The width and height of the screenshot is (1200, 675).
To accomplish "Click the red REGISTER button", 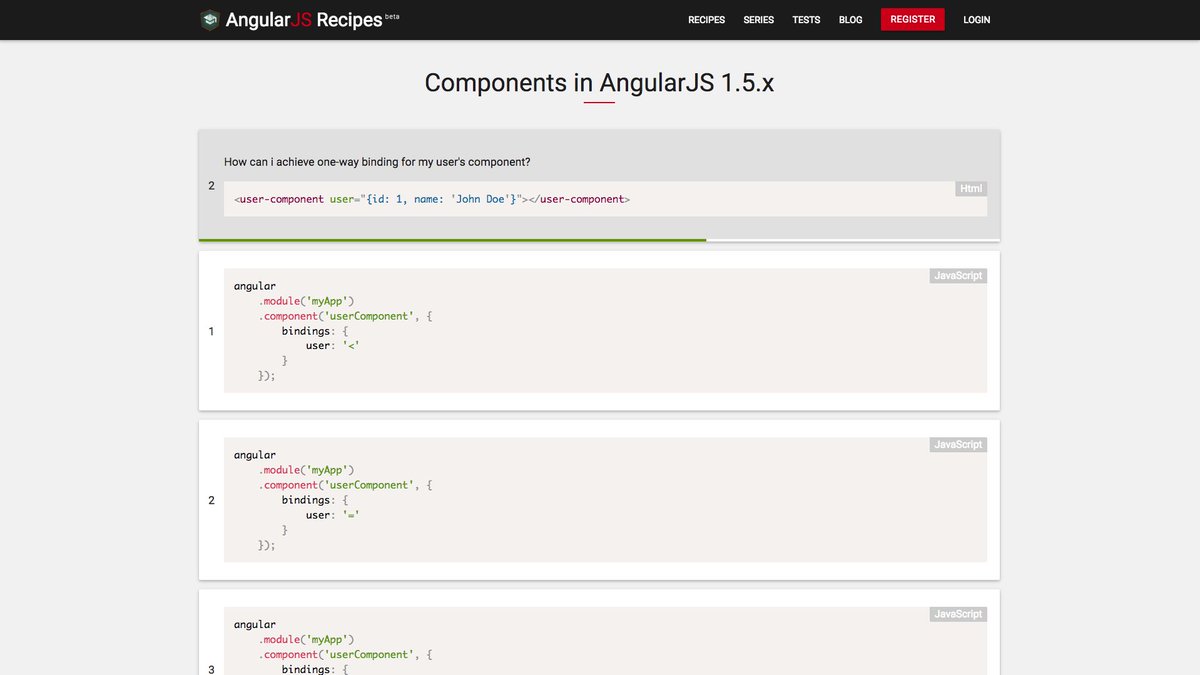I will coord(912,19).
